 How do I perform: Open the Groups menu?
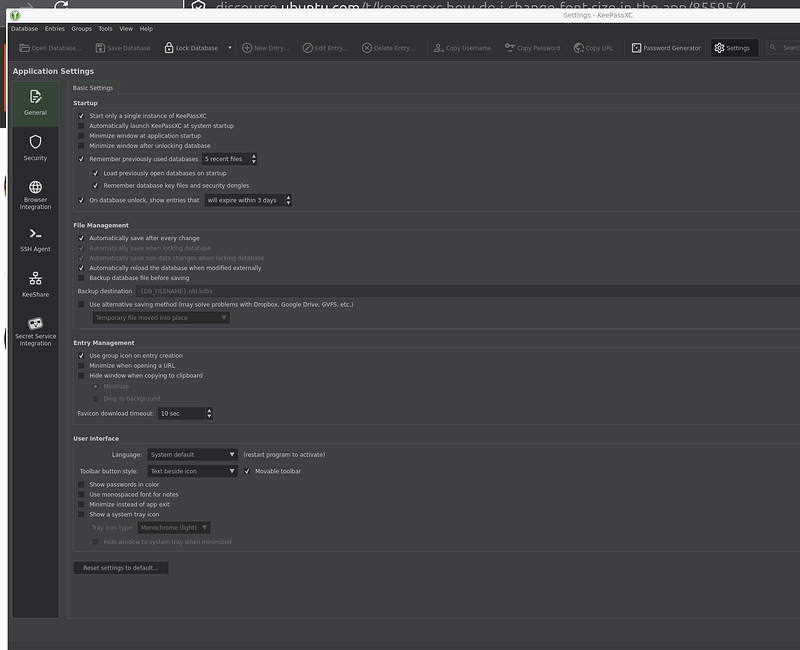click(x=82, y=29)
